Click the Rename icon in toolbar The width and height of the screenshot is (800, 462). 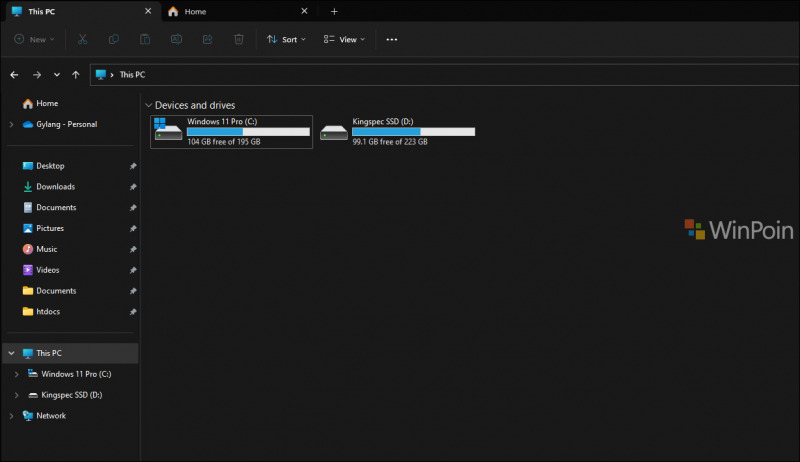[176, 39]
